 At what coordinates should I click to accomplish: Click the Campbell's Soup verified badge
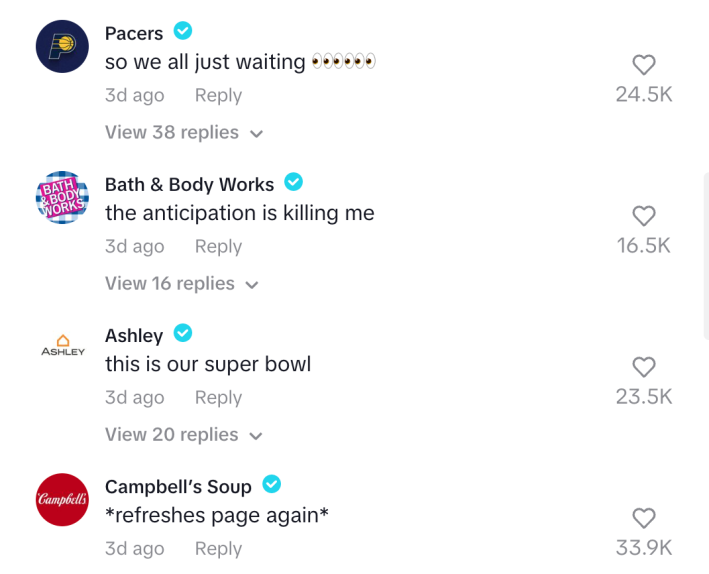coord(271,485)
